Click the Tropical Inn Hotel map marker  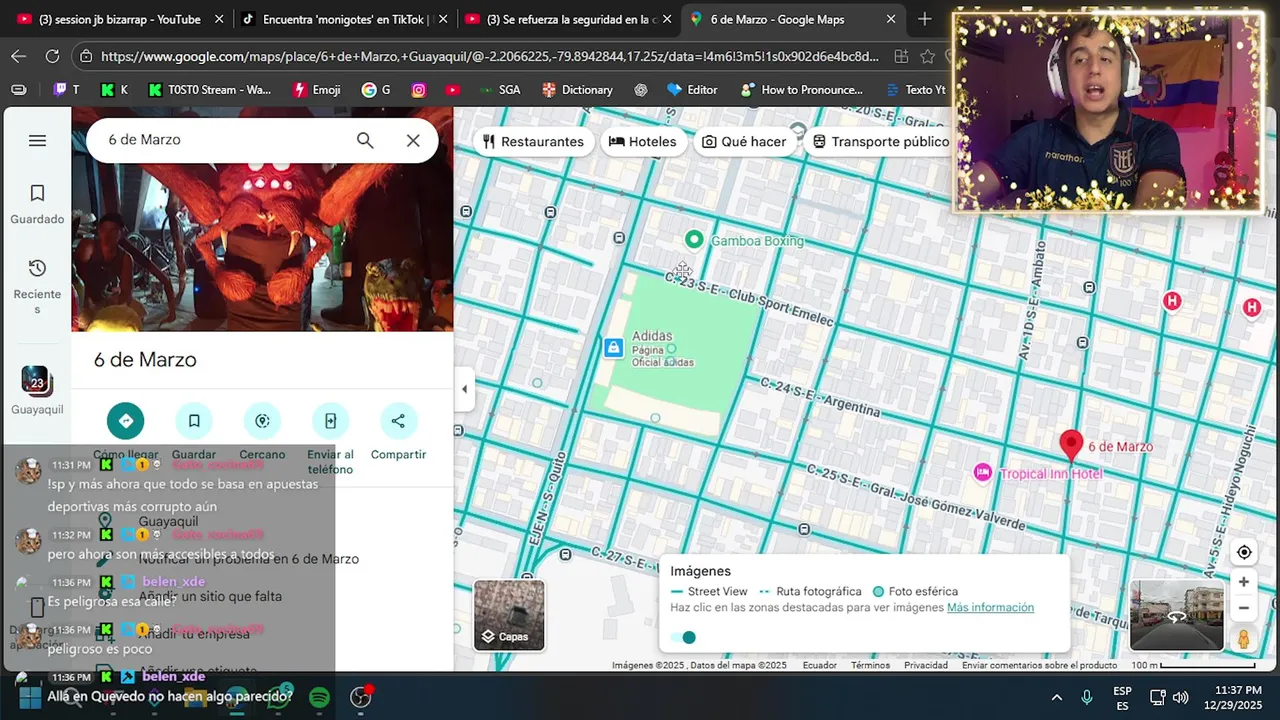pyautogui.click(x=983, y=473)
